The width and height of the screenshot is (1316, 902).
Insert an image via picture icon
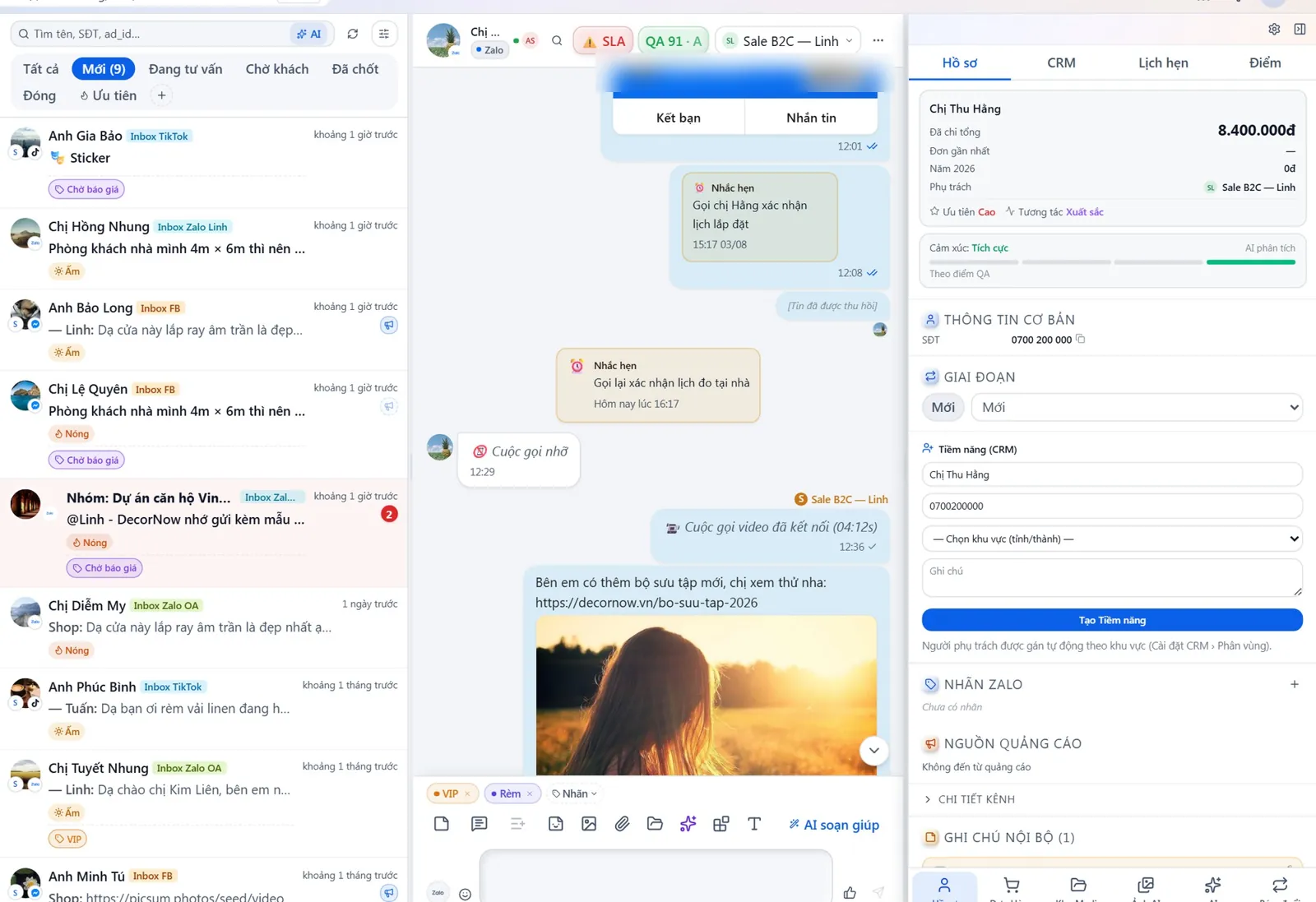tap(589, 824)
